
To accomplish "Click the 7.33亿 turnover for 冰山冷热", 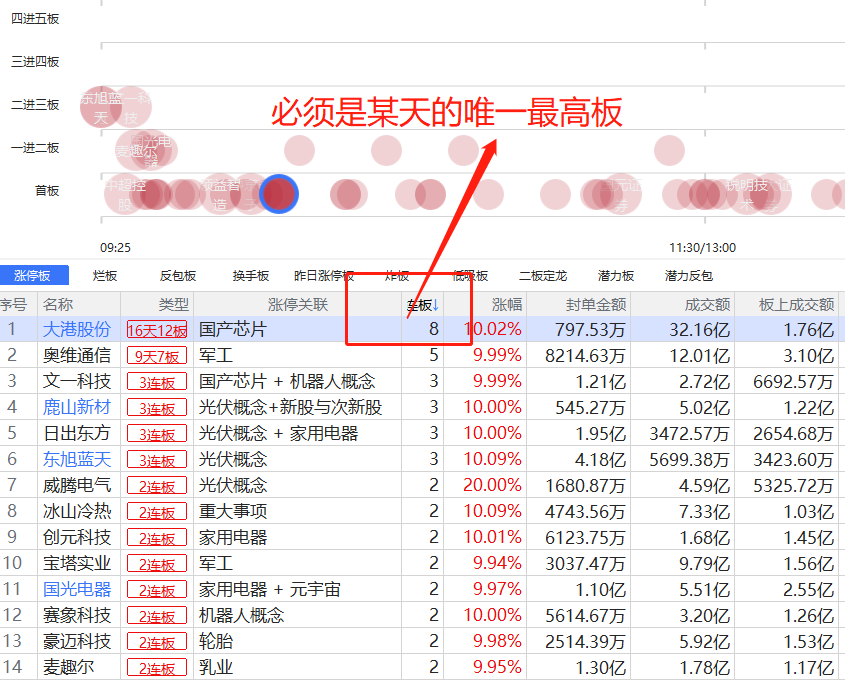I will coord(704,511).
